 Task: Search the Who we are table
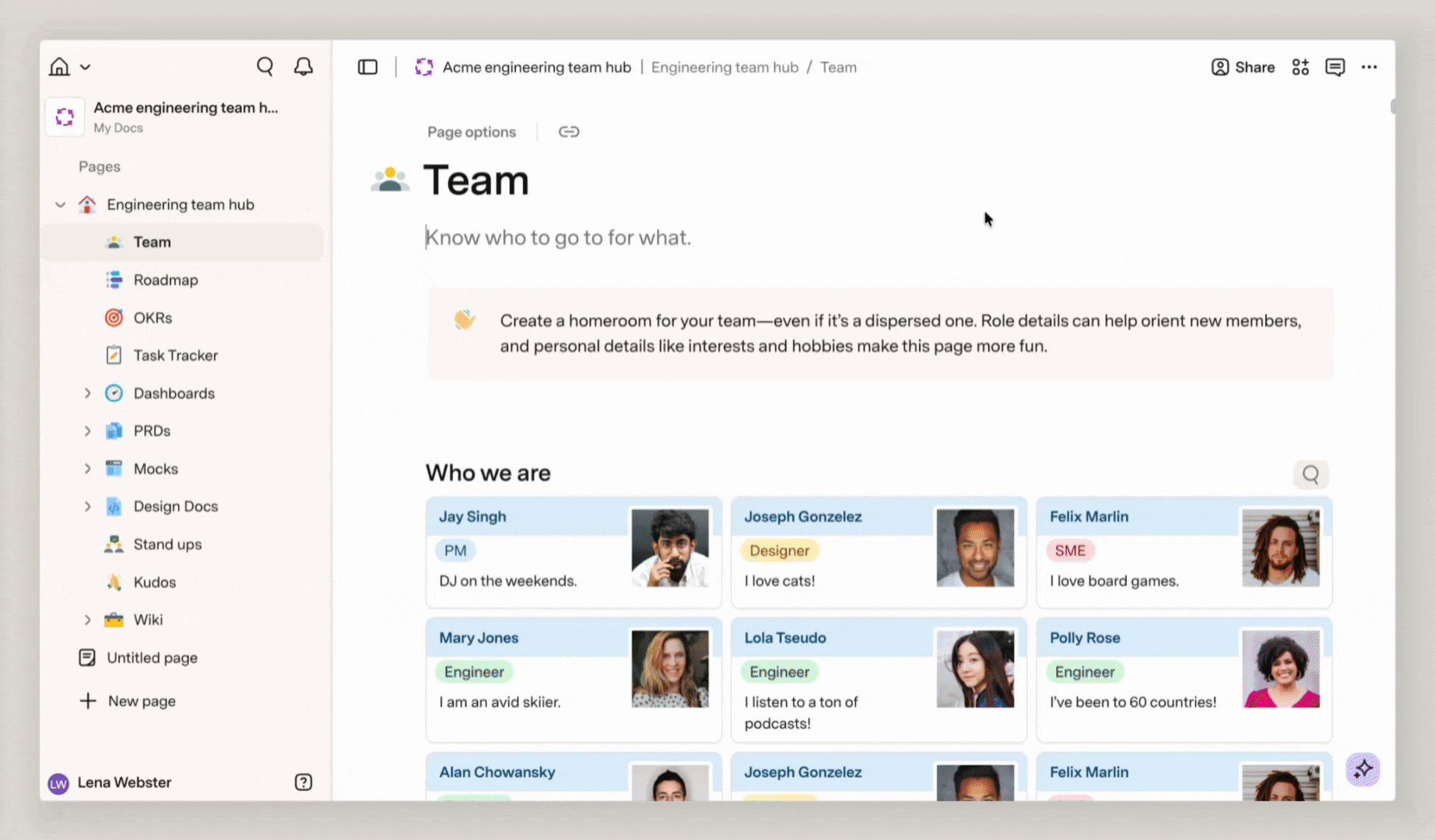1310,474
